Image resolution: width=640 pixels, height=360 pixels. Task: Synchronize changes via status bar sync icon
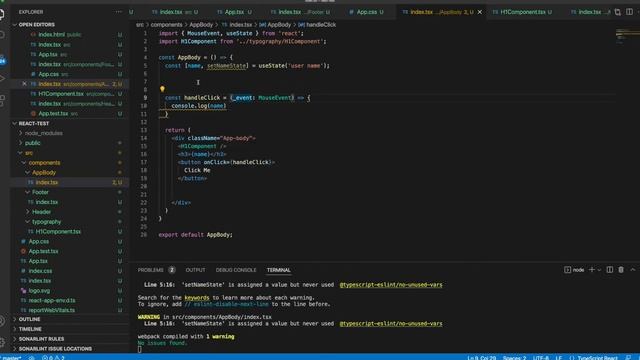pos(31,358)
